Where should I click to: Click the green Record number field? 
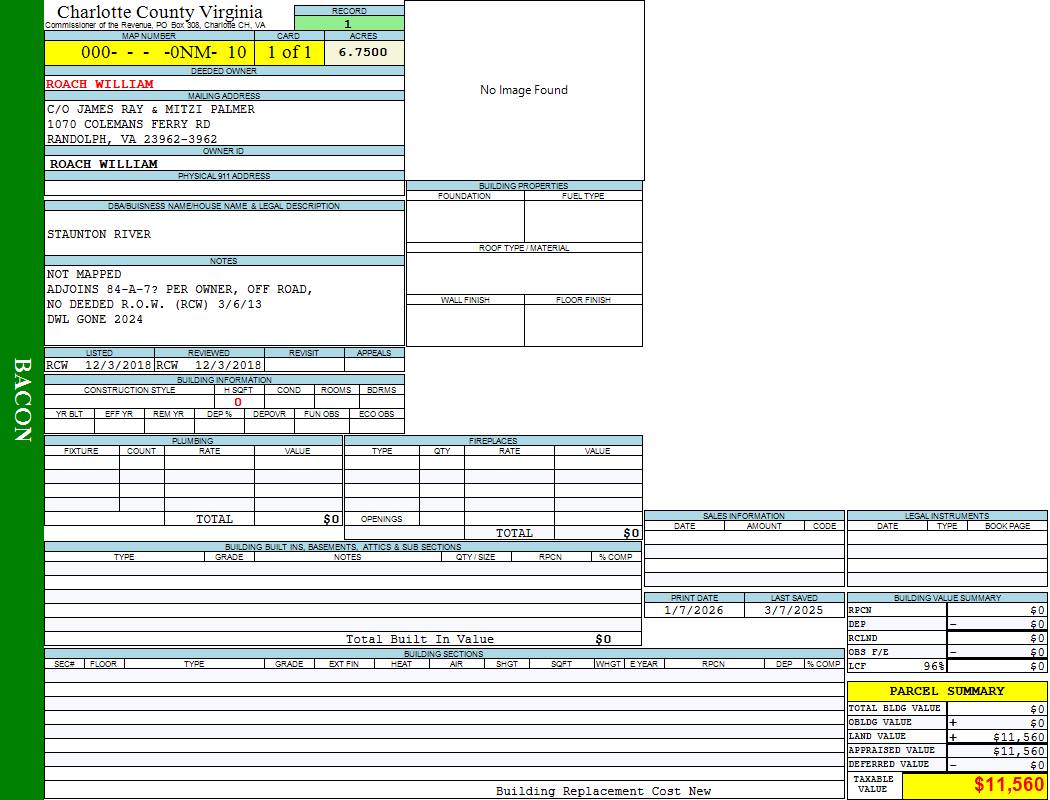coord(348,24)
